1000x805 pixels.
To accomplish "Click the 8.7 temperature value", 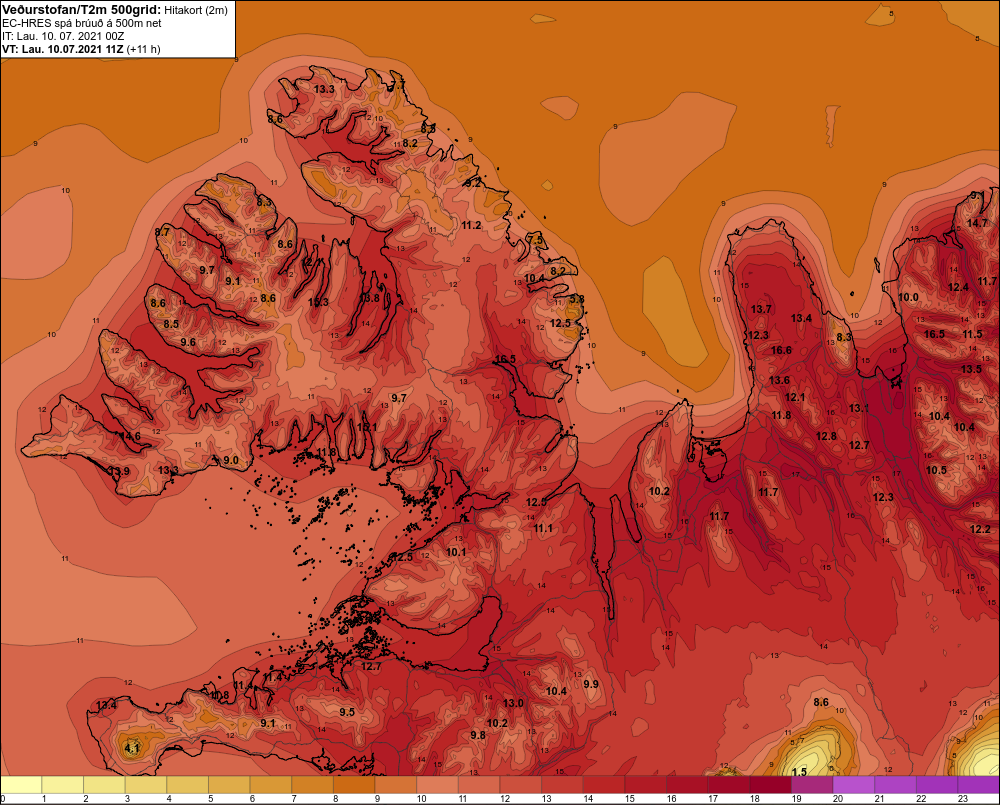I will click(x=162, y=232).
